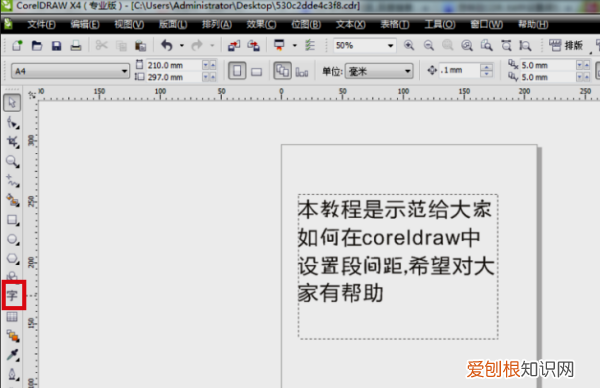
Task: Copy the selection
Action: [121, 46]
